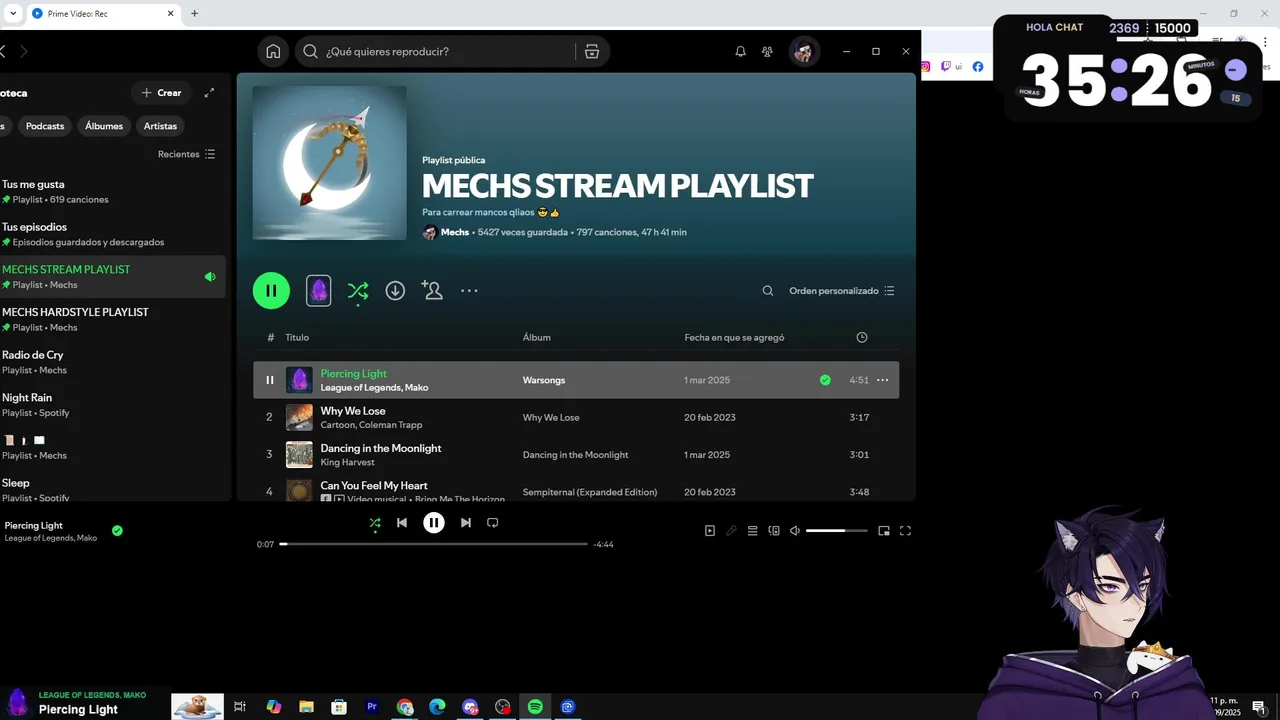This screenshot has width=1280, height=720.
Task: Open MECHS HARDSTYLE PLAYLIST
Action: point(112,319)
